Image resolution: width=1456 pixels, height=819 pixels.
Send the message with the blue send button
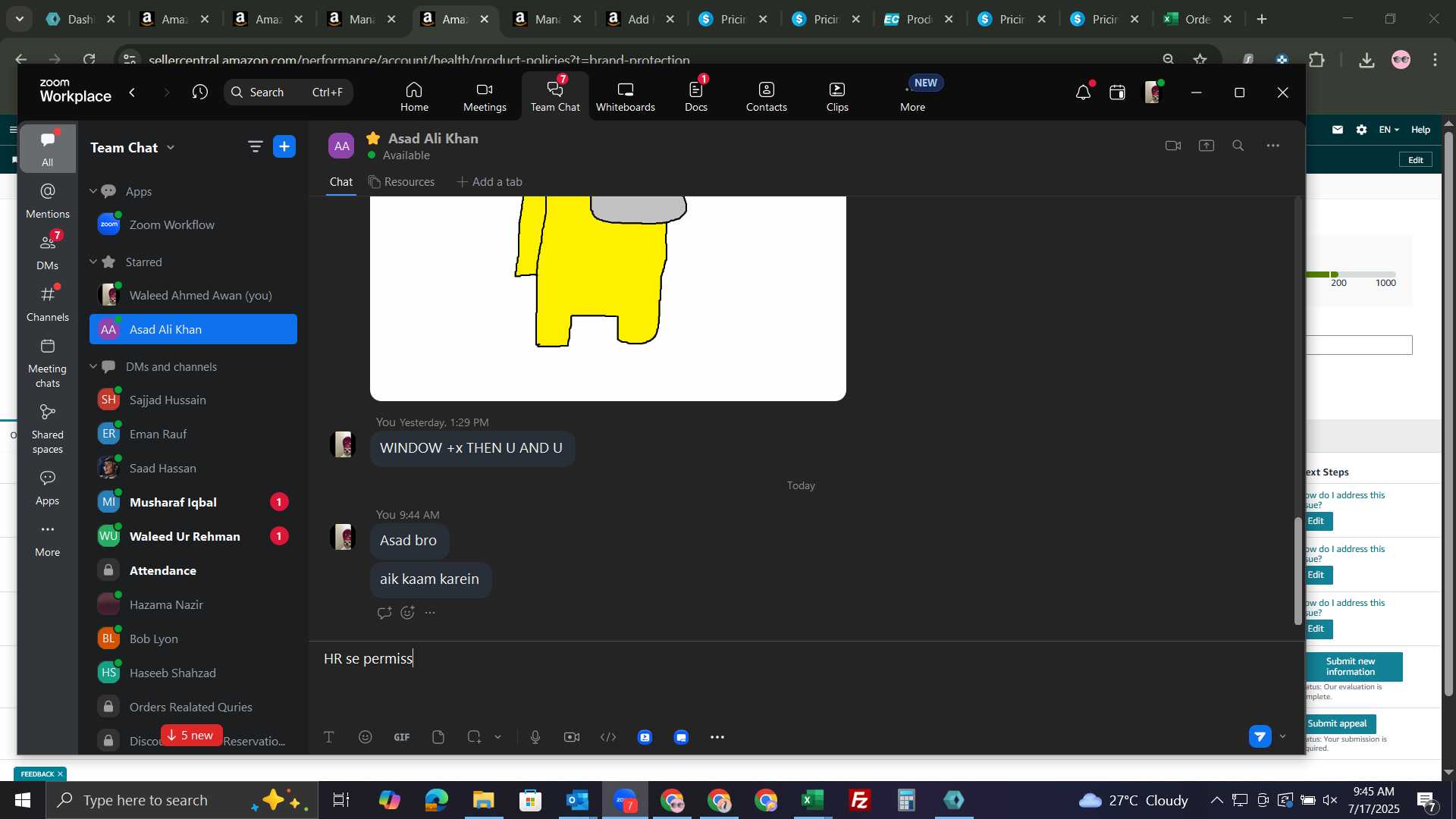coord(1260,736)
